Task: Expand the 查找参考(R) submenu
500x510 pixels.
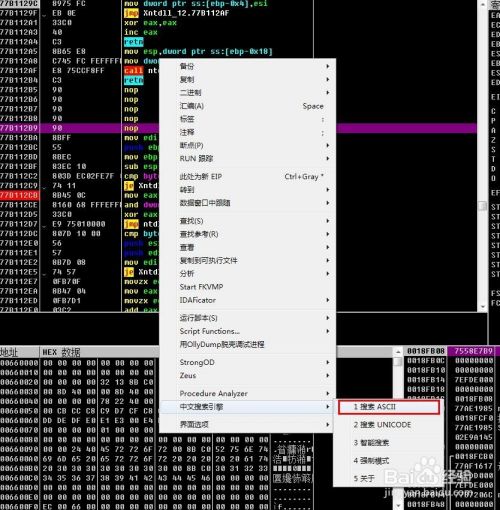Action: pyautogui.click(x=247, y=234)
